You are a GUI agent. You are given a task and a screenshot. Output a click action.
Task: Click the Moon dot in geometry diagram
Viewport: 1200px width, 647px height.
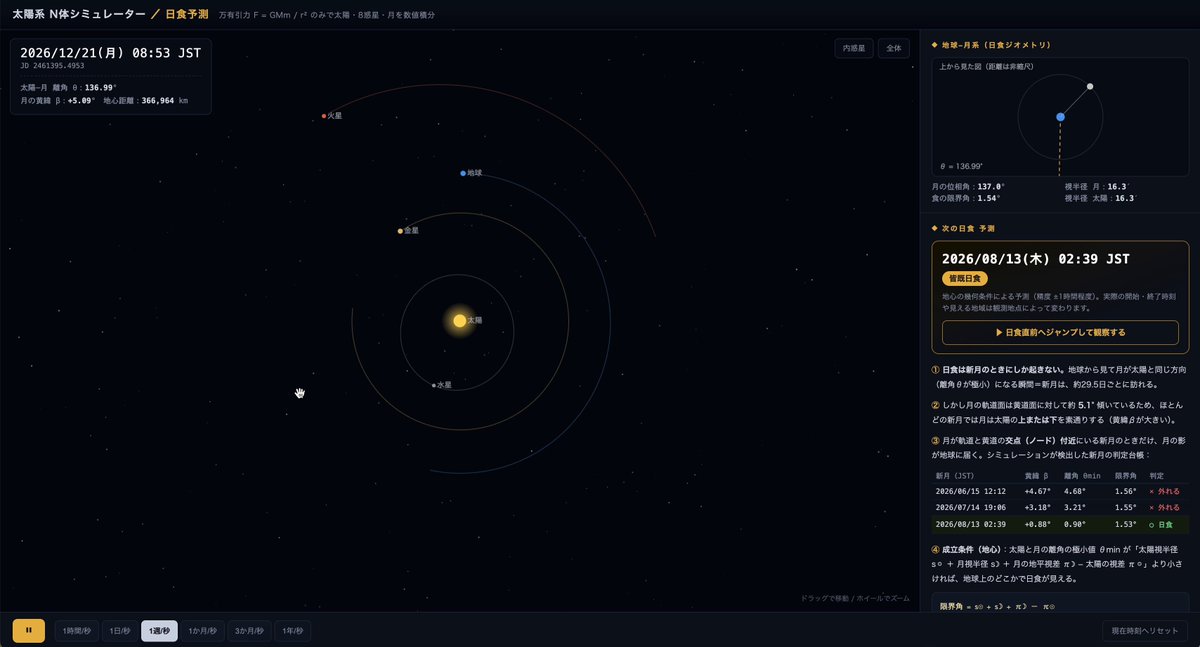(1090, 86)
